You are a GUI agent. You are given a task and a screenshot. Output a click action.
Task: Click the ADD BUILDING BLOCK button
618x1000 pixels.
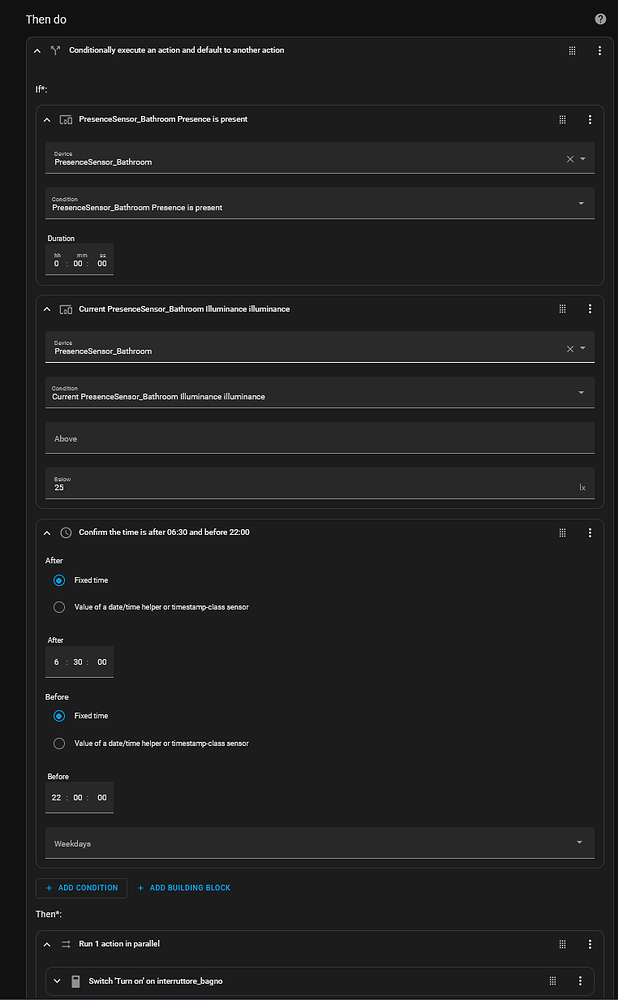(184, 887)
